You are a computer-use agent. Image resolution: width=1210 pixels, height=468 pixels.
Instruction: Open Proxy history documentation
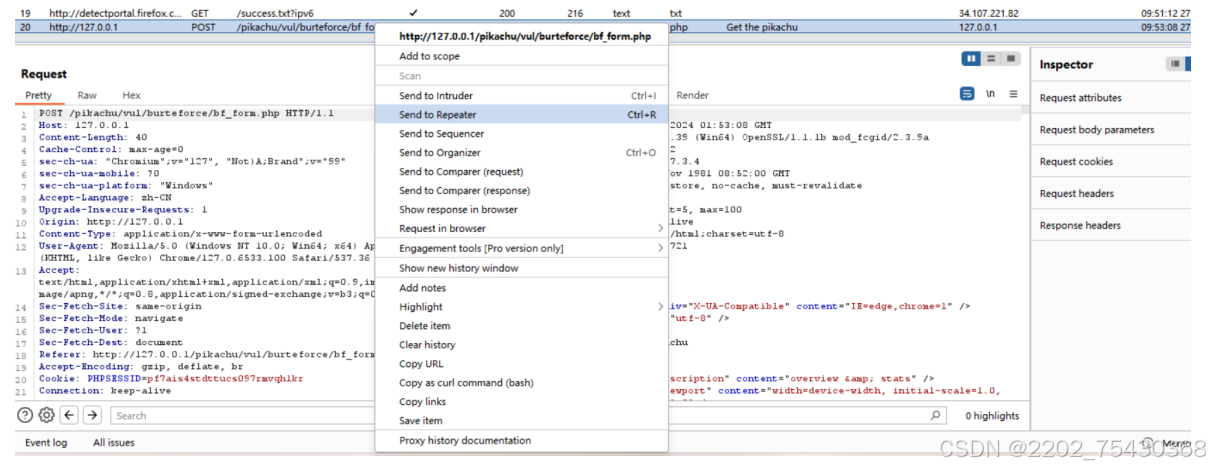click(521, 441)
